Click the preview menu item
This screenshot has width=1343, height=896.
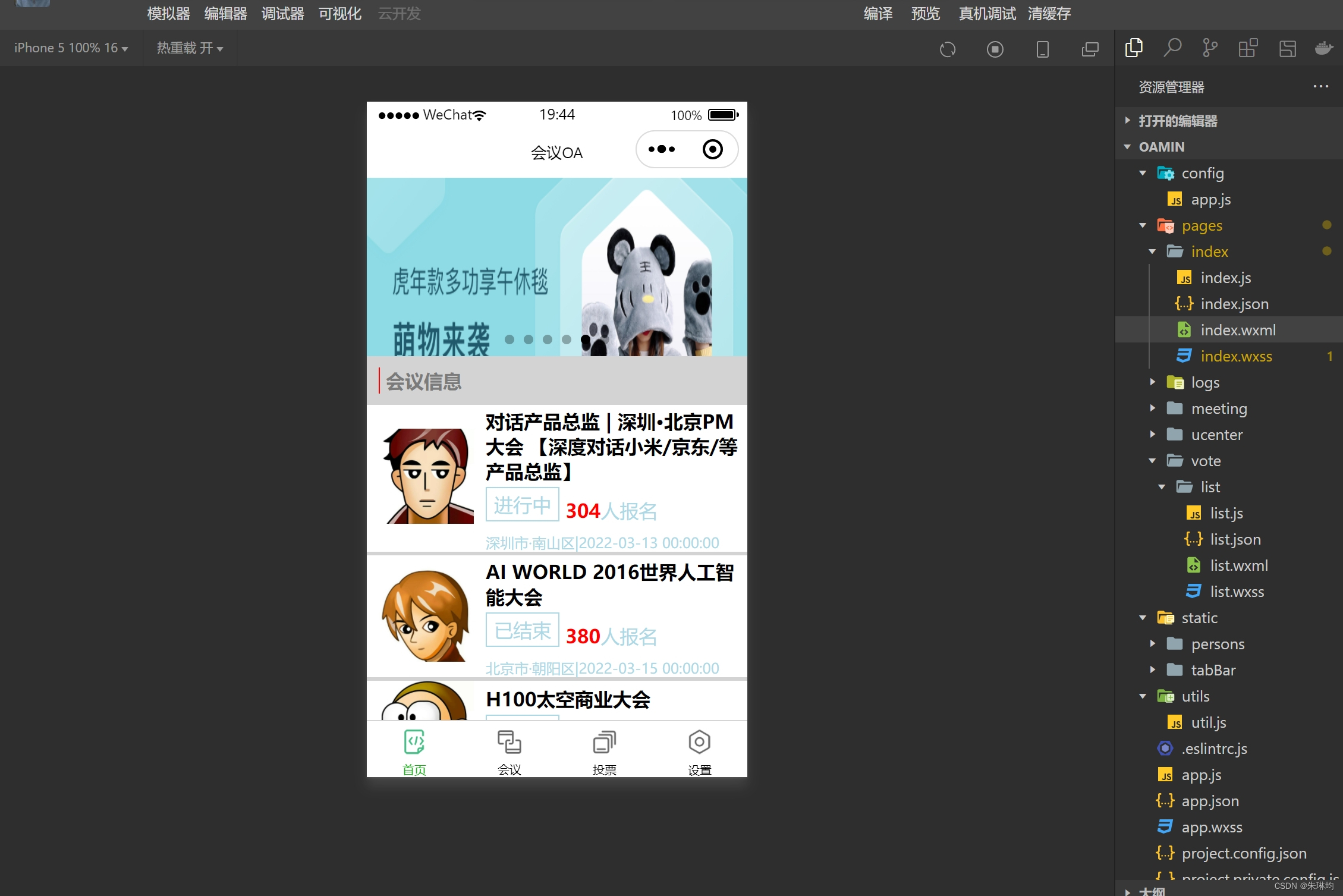point(925,14)
